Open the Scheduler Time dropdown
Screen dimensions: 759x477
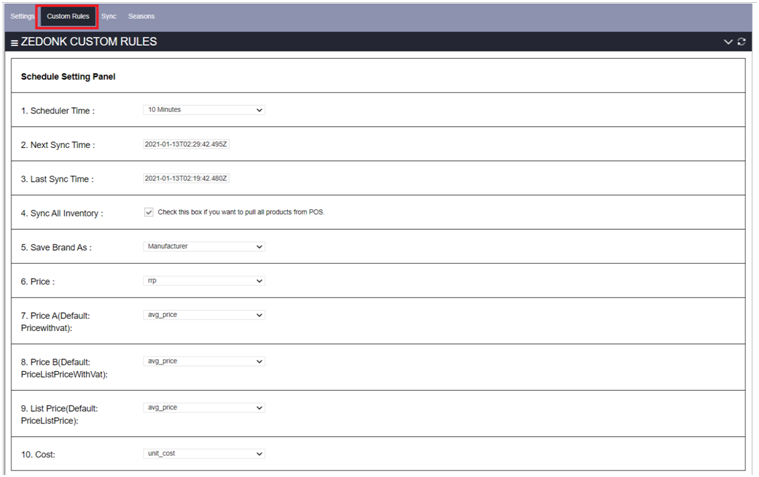click(204, 110)
